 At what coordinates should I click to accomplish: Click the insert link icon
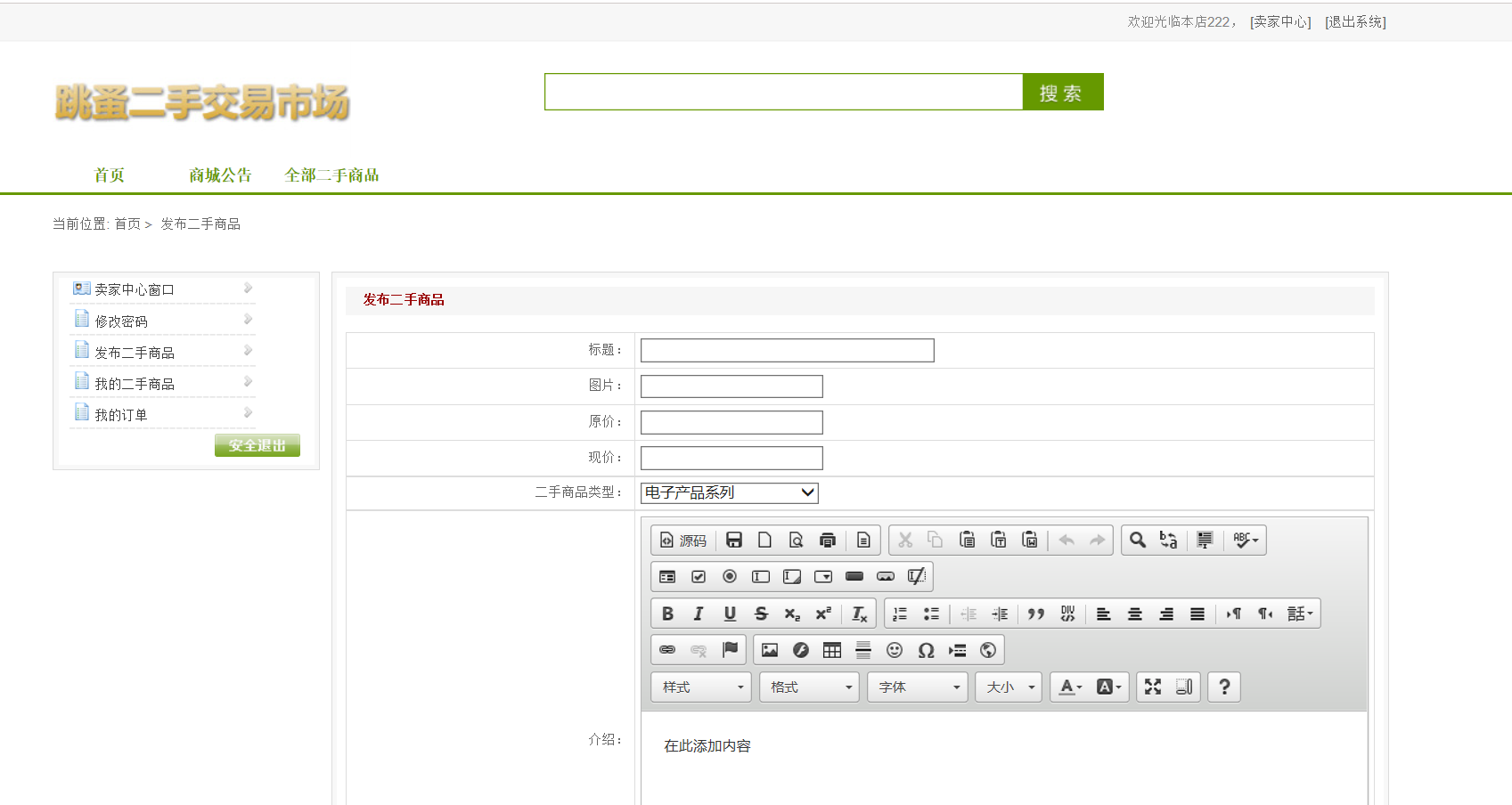click(x=667, y=650)
